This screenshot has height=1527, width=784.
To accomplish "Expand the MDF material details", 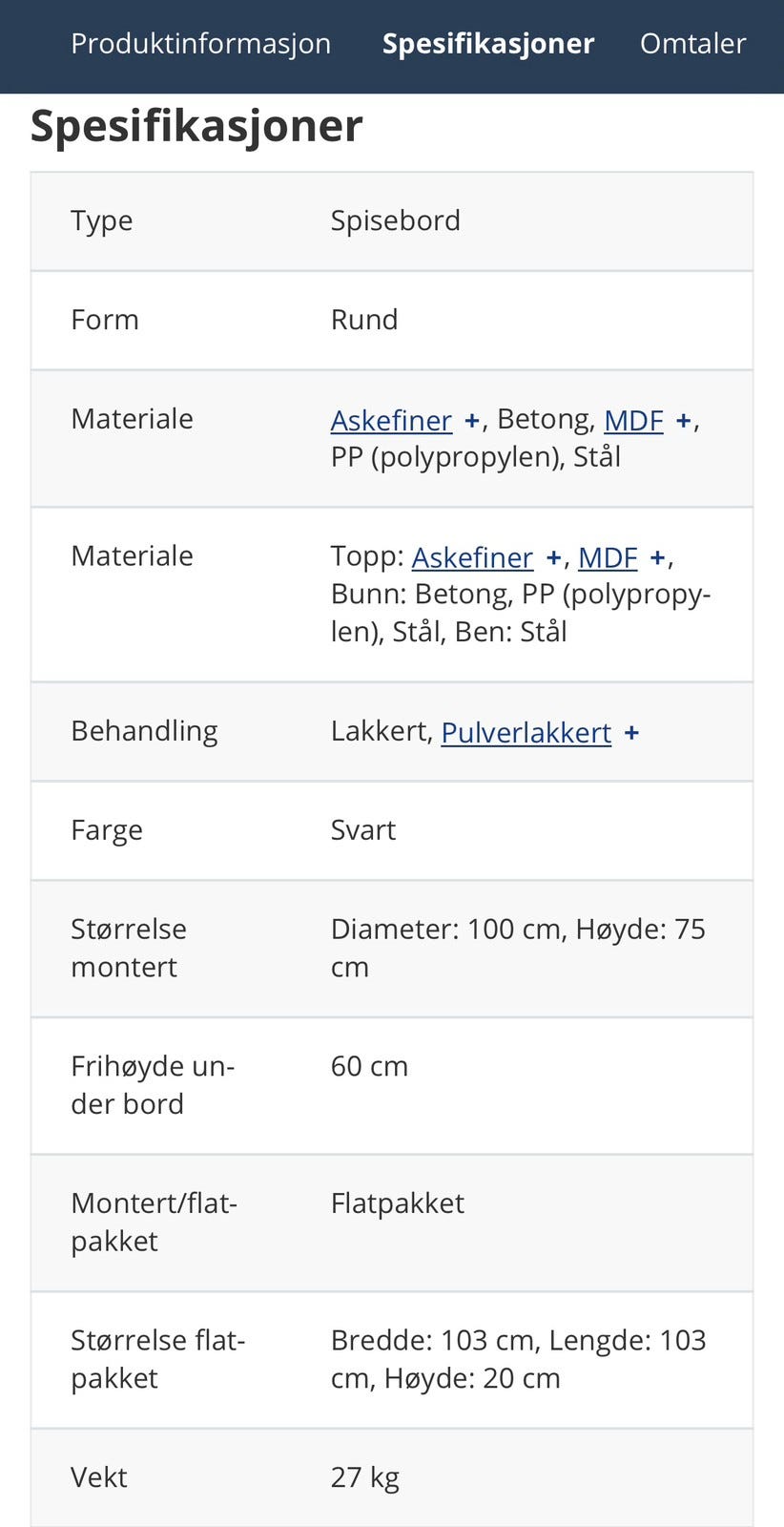I will click(x=685, y=419).
